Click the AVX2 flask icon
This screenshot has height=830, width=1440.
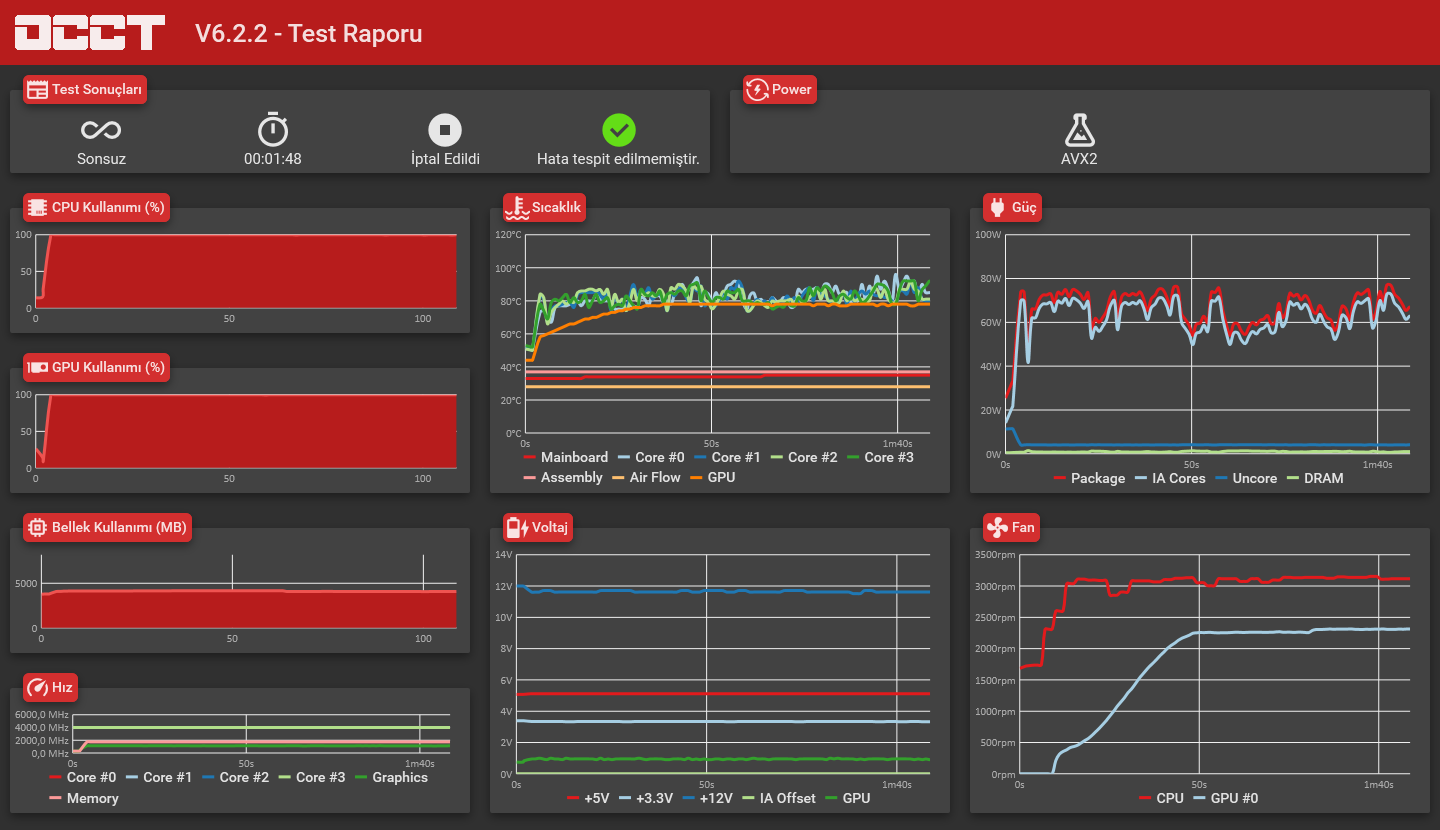(x=1079, y=130)
